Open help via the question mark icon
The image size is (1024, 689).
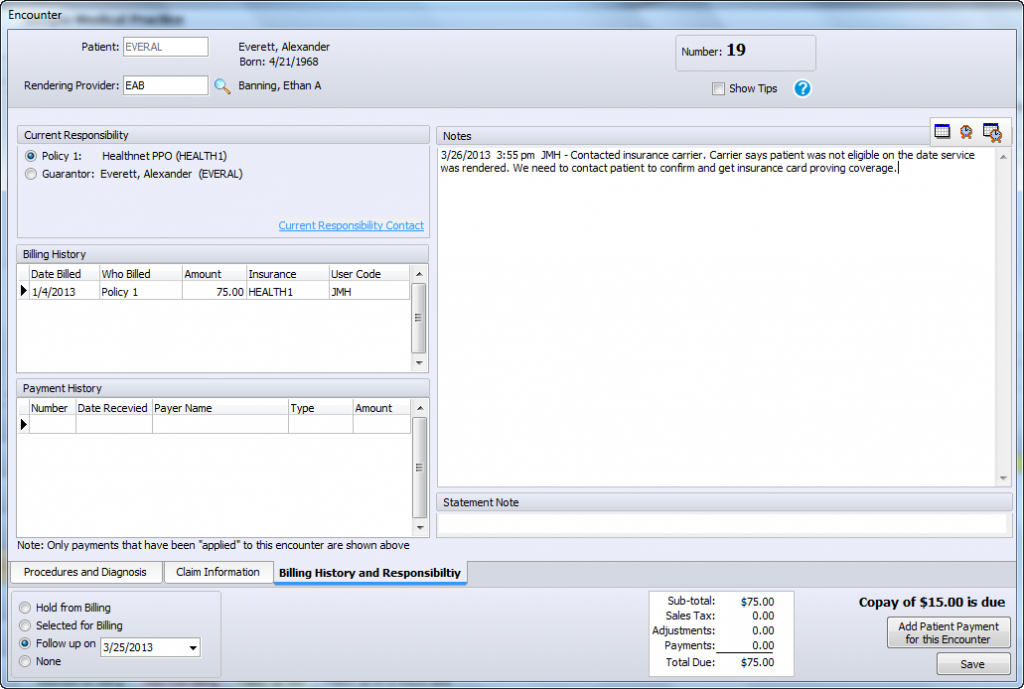802,89
